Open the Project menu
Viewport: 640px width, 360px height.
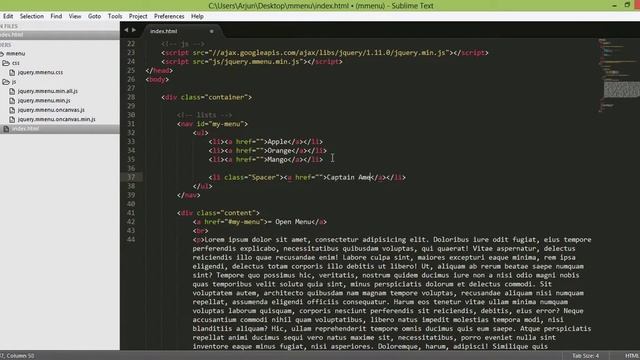point(138,16)
